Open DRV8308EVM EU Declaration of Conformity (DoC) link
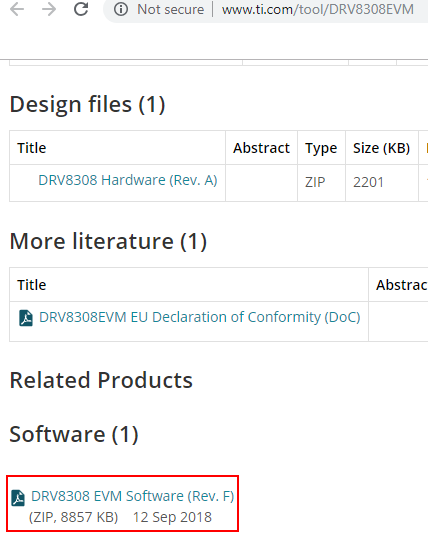The image size is (428, 541). 200,317
